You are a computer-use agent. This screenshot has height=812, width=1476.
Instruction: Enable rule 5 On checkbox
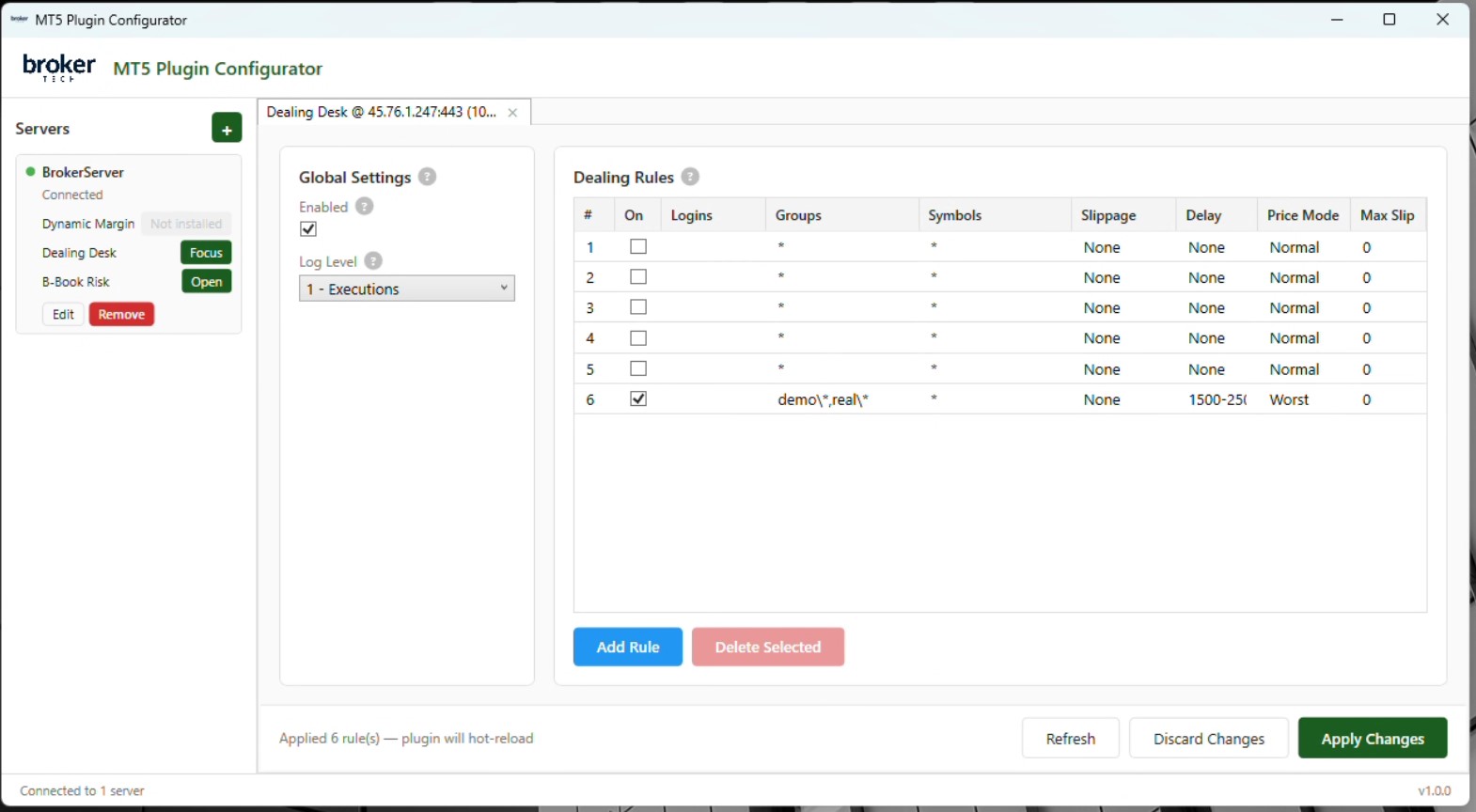click(638, 368)
